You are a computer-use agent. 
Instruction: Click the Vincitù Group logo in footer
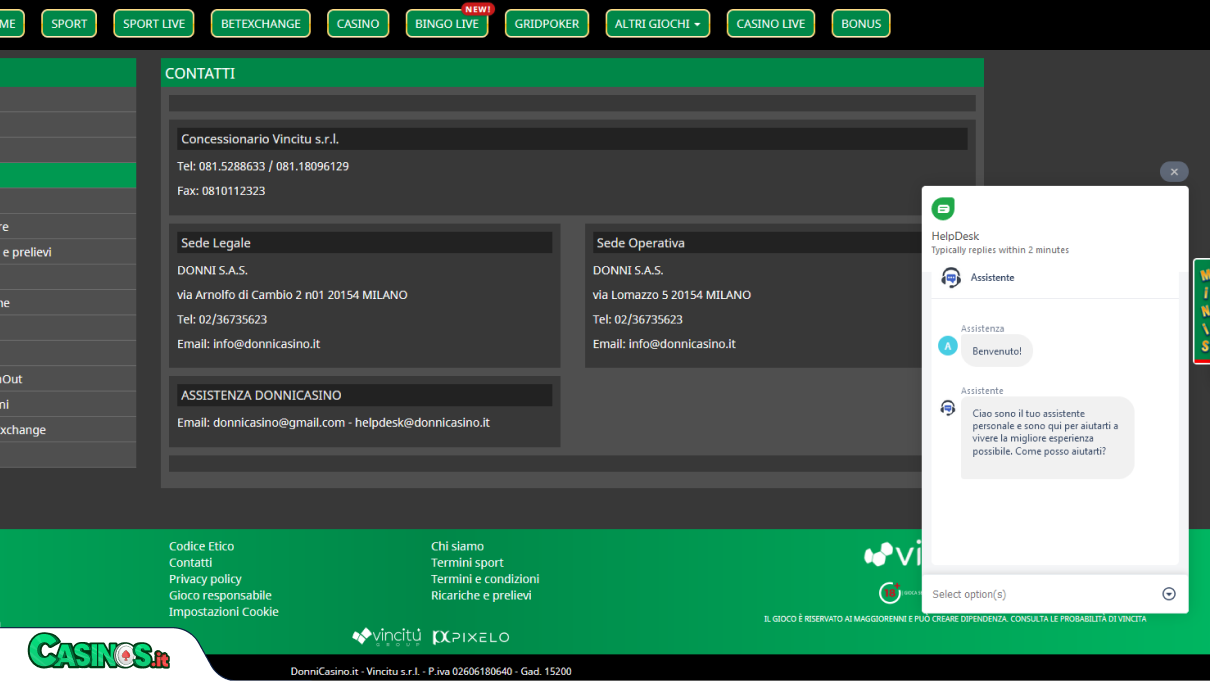pyautogui.click(x=388, y=636)
